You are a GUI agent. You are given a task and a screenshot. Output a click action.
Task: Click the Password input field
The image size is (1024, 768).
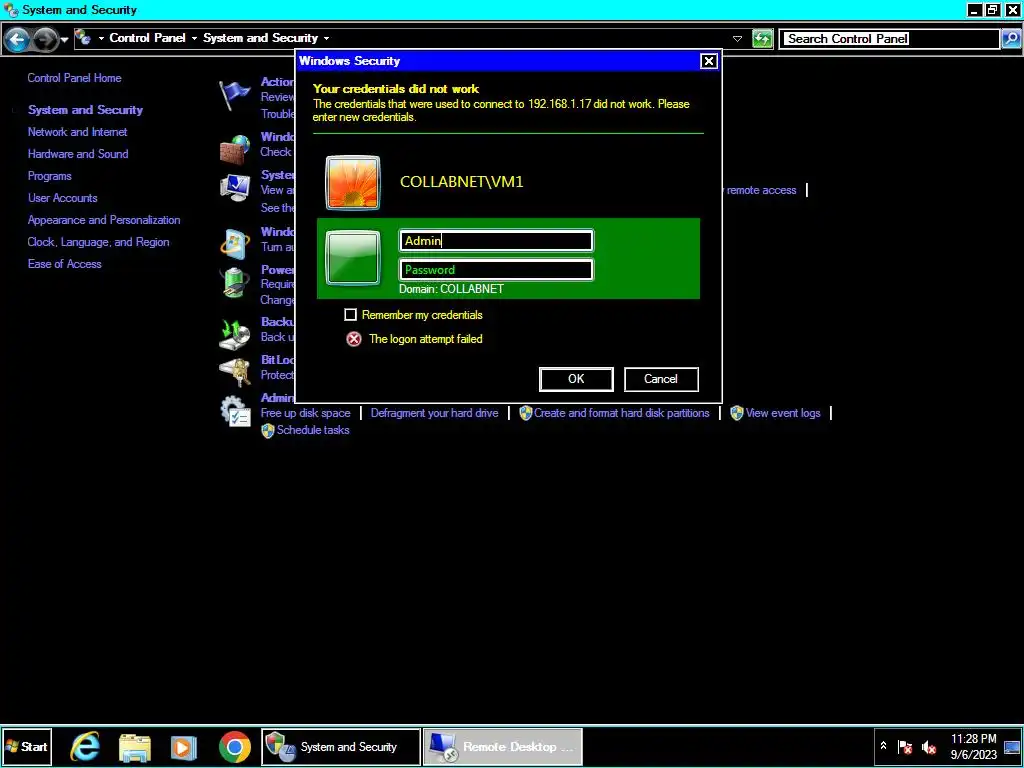496,270
